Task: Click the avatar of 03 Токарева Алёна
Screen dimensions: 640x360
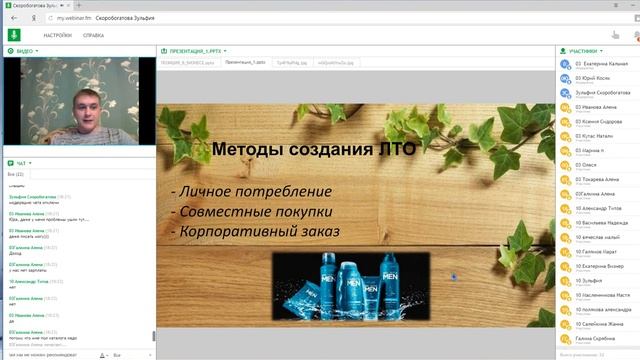Action: [565, 180]
